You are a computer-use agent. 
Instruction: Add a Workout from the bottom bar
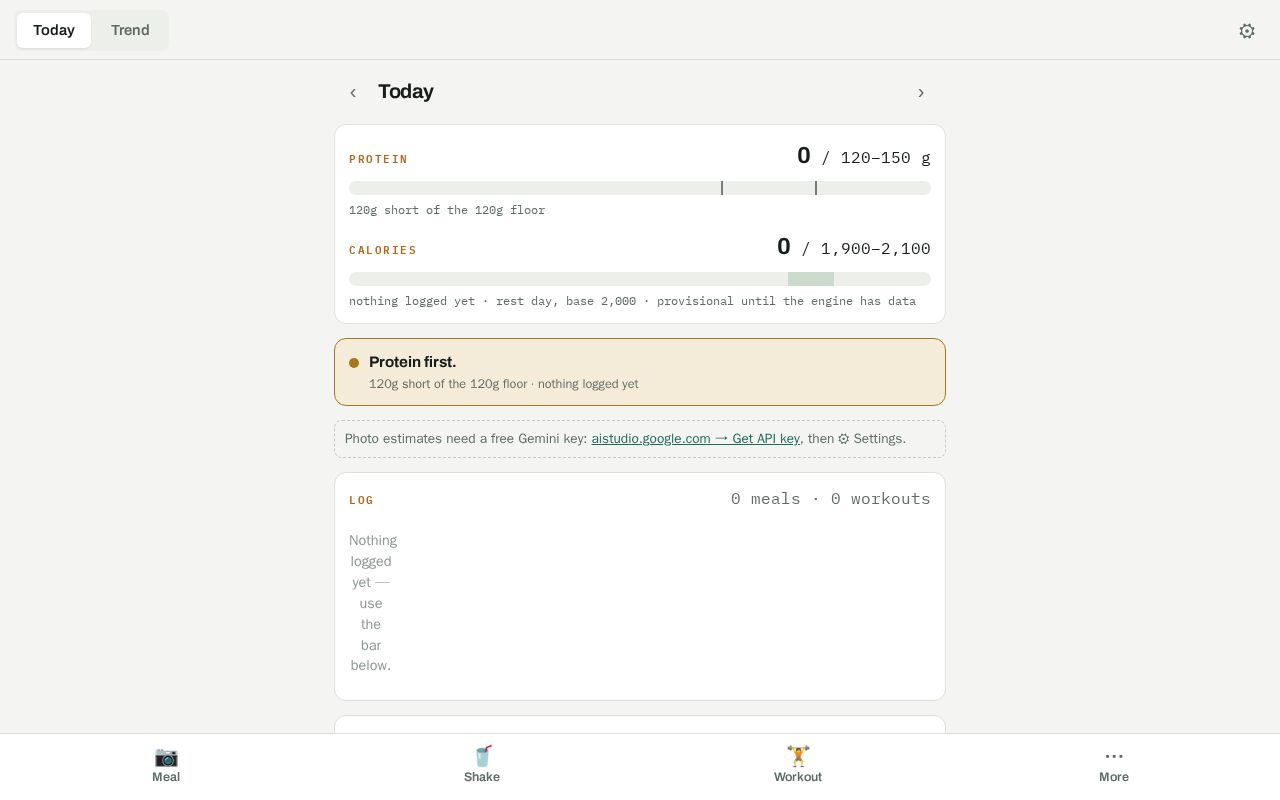tap(798, 766)
